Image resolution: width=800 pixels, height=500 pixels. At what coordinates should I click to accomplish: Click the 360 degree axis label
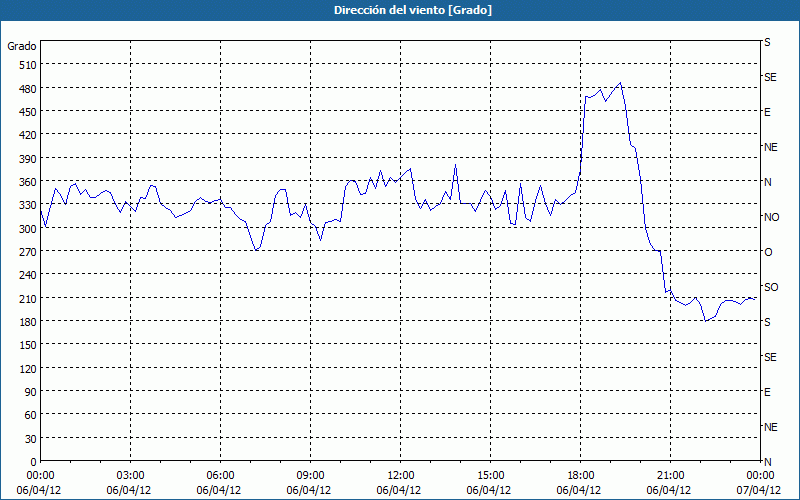click(29, 182)
